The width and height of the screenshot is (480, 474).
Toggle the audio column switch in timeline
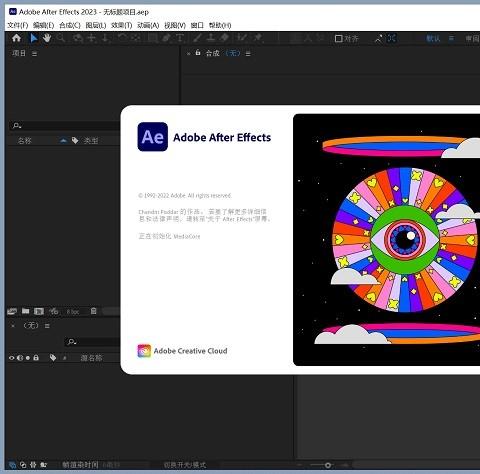pos(20,358)
